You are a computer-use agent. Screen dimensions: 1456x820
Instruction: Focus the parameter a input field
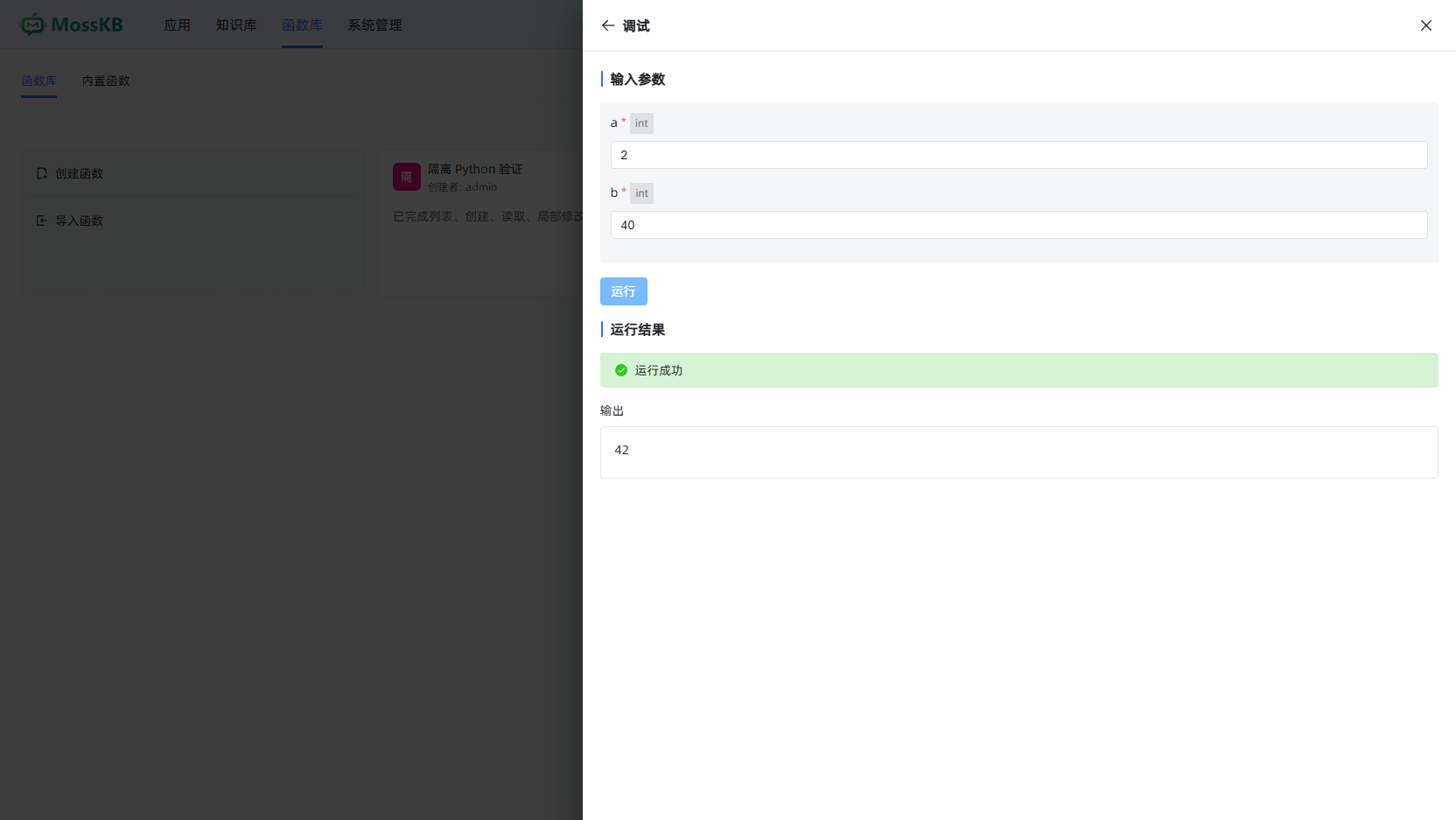tap(1018, 155)
